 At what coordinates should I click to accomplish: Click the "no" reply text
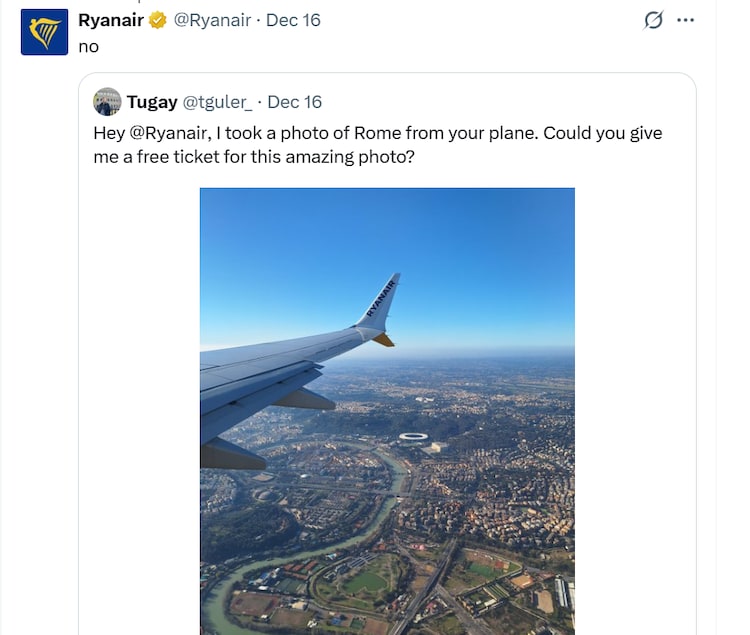tap(88, 46)
